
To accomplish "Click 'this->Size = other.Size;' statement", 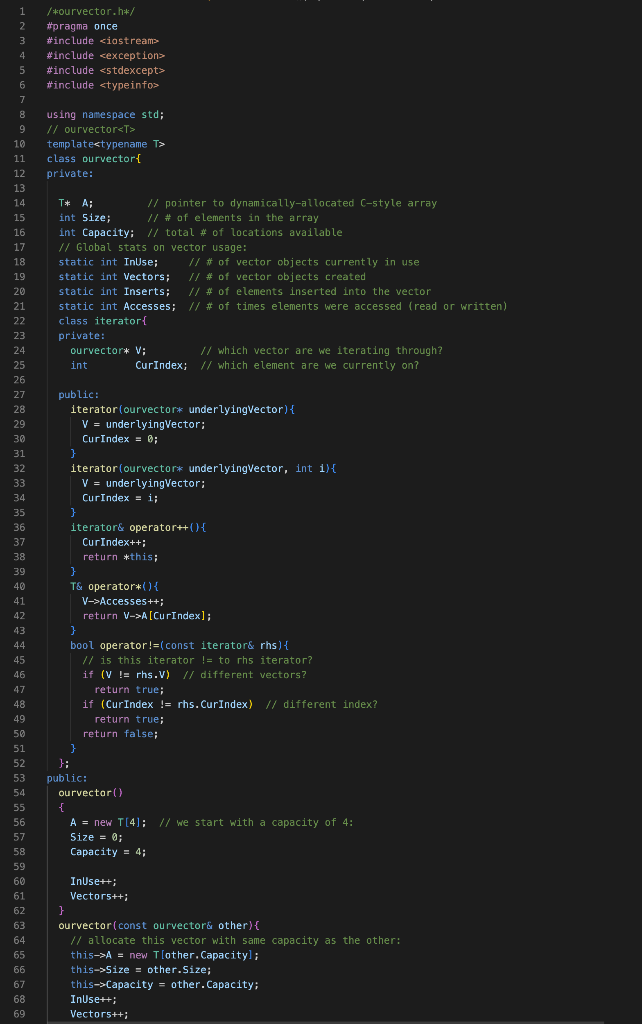I will 141,970.
